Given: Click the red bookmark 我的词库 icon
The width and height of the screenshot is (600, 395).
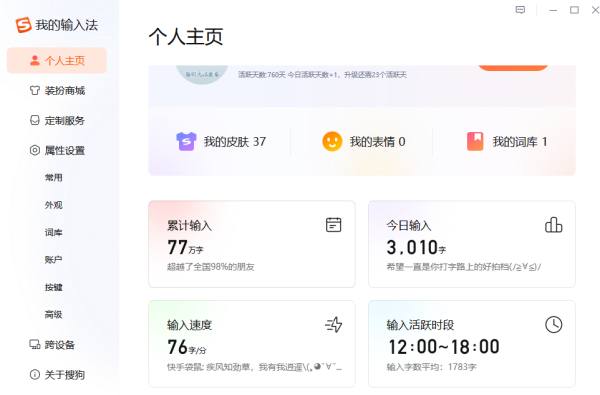Looking at the screenshot, I should pos(475,142).
